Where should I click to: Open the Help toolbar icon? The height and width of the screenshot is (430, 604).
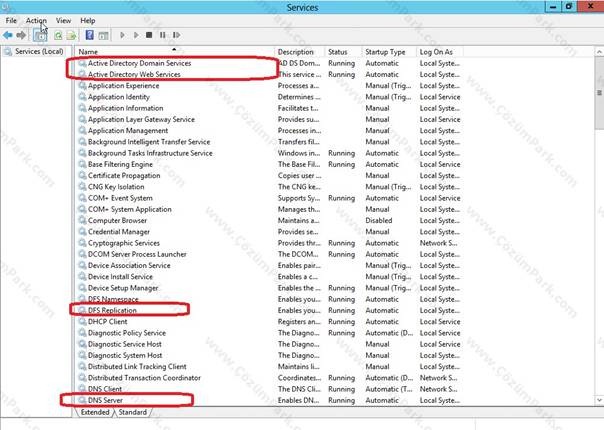click(x=89, y=35)
